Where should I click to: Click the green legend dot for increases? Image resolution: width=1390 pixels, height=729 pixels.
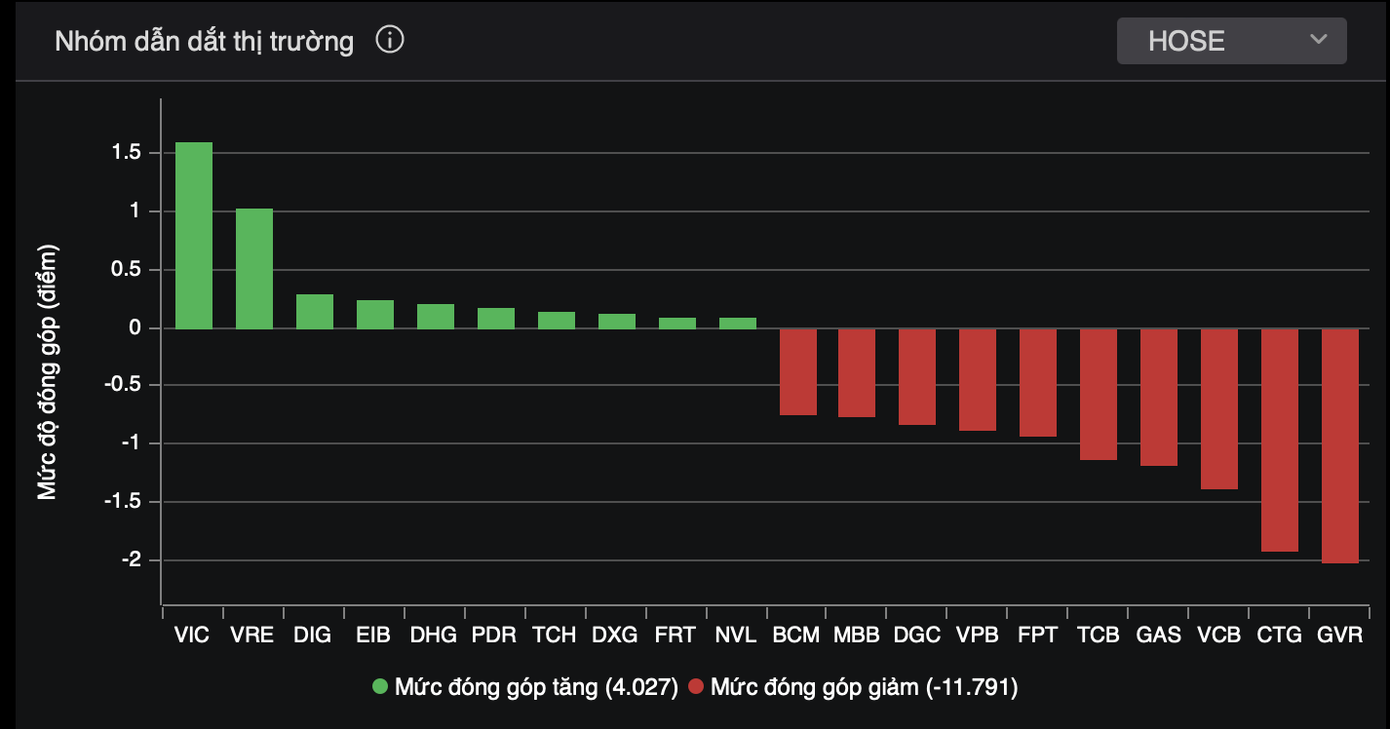tap(380, 687)
